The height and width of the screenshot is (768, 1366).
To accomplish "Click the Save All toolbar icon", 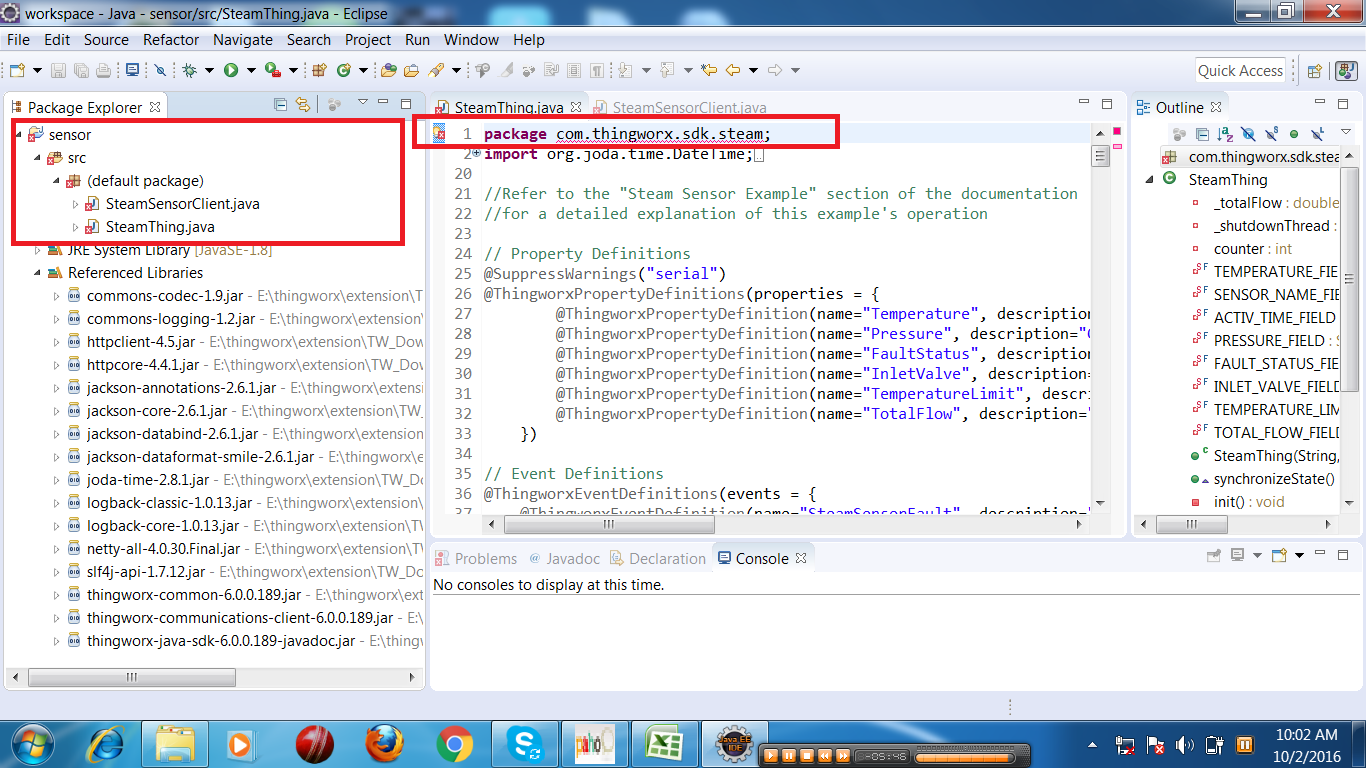I will [x=80, y=70].
